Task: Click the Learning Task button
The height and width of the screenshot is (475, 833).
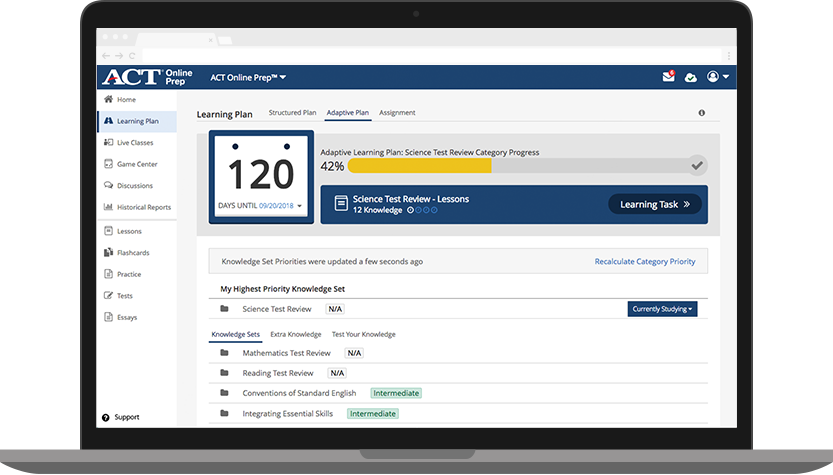Action: coord(654,205)
